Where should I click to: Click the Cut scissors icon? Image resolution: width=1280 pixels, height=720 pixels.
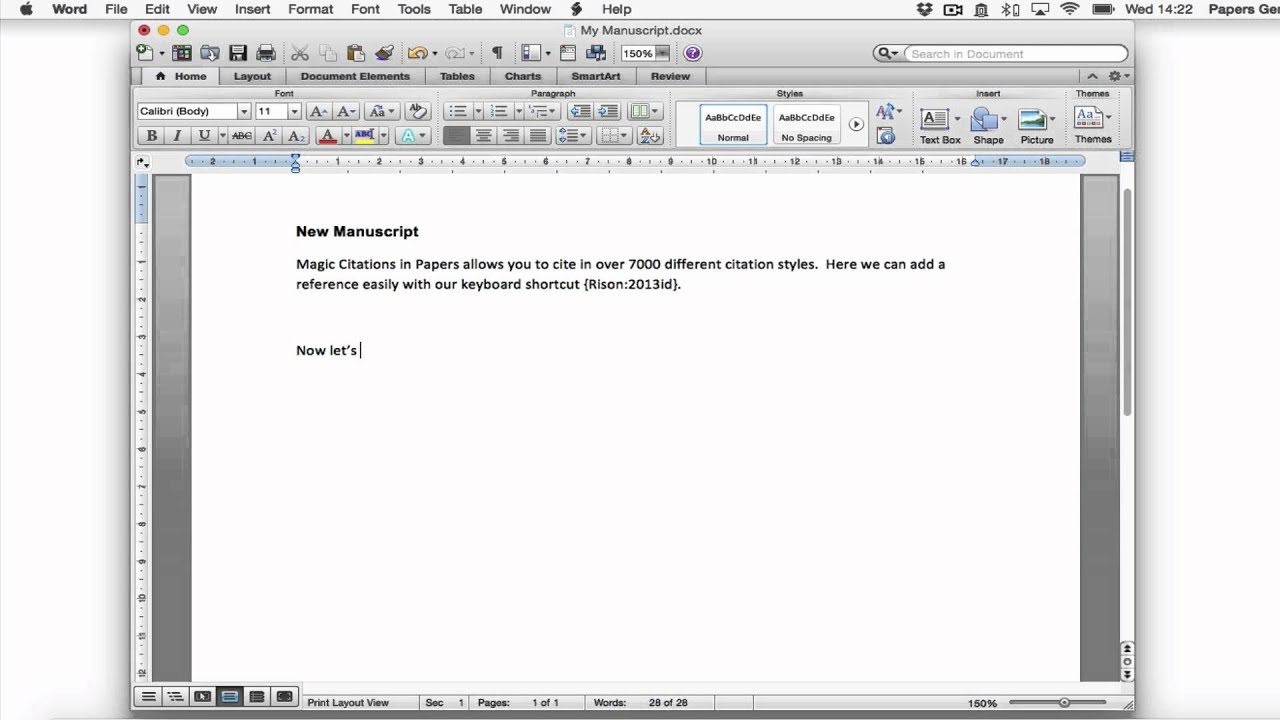point(300,53)
